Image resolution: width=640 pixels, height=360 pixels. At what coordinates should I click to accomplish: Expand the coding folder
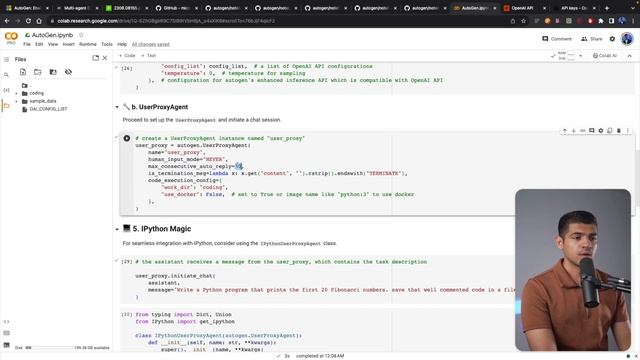point(16,93)
